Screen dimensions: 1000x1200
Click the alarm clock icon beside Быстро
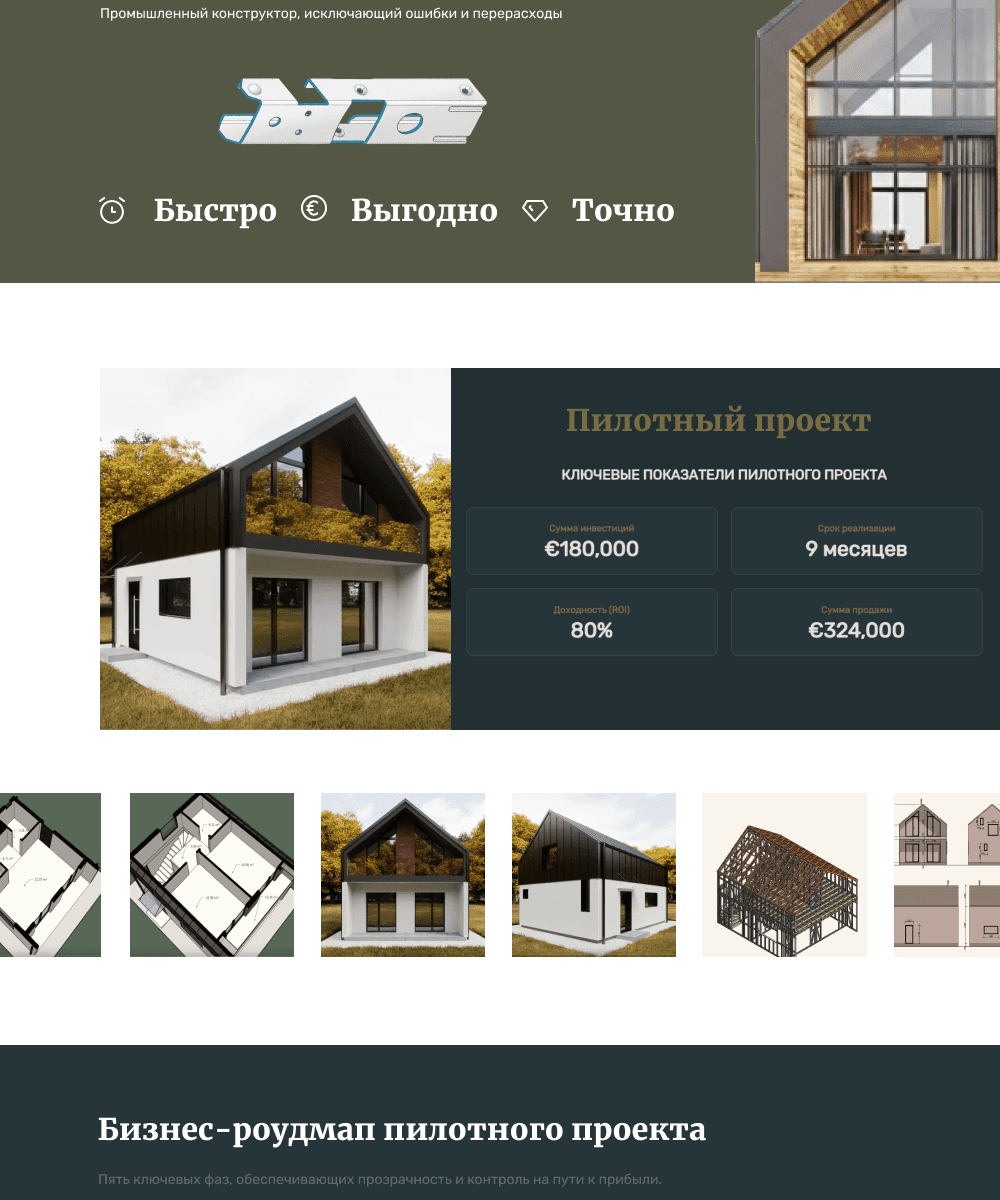pos(112,210)
